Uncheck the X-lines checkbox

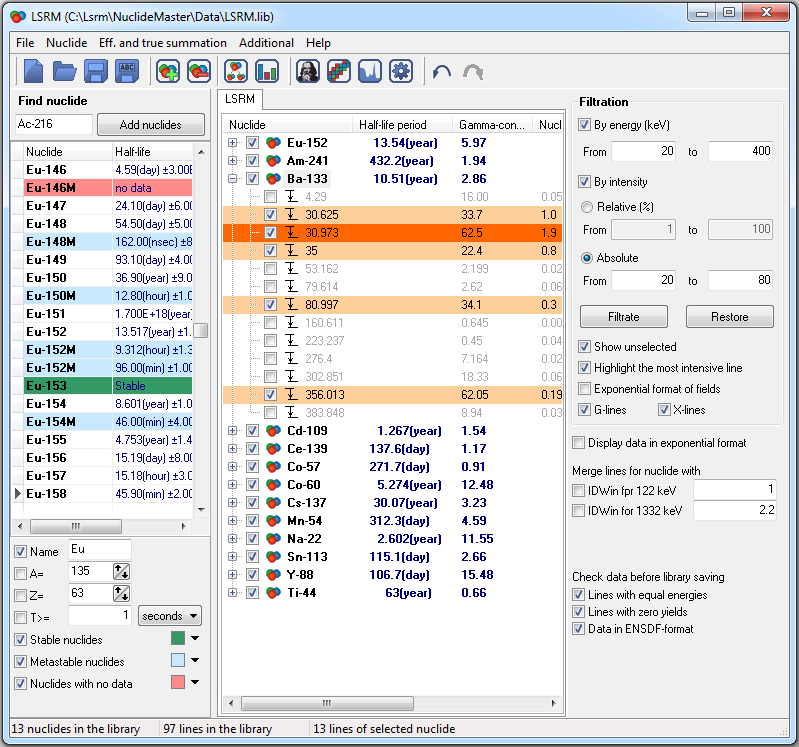pyautogui.click(x=665, y=410)
